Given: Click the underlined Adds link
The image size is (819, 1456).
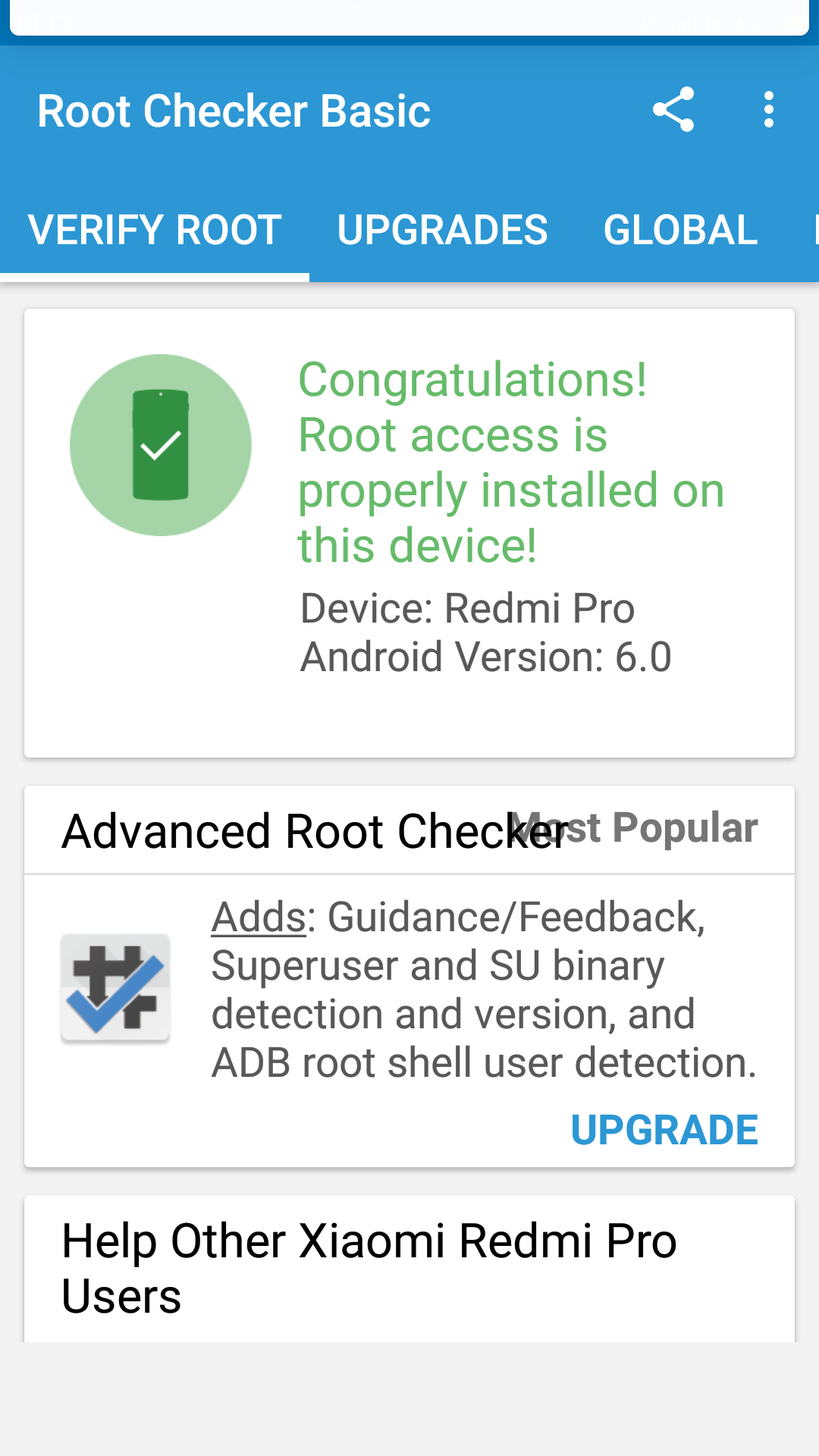Looking at the screenshot, I should coord(258,918).
